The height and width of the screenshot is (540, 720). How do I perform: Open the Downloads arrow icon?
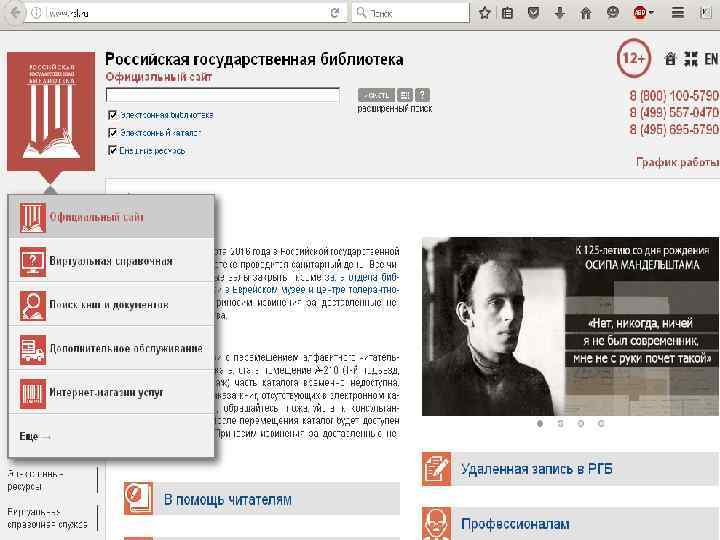[x=559, y=13]
